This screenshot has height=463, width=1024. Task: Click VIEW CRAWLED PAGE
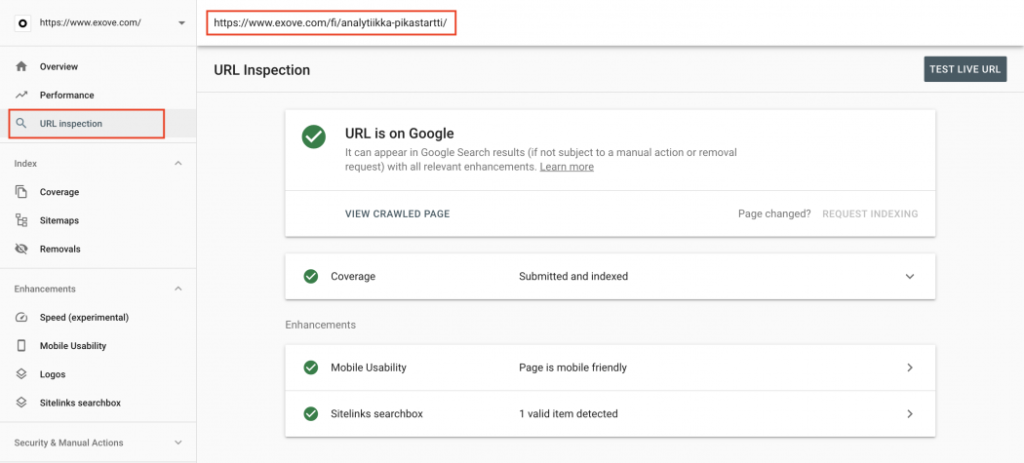[x=397, y=214]
